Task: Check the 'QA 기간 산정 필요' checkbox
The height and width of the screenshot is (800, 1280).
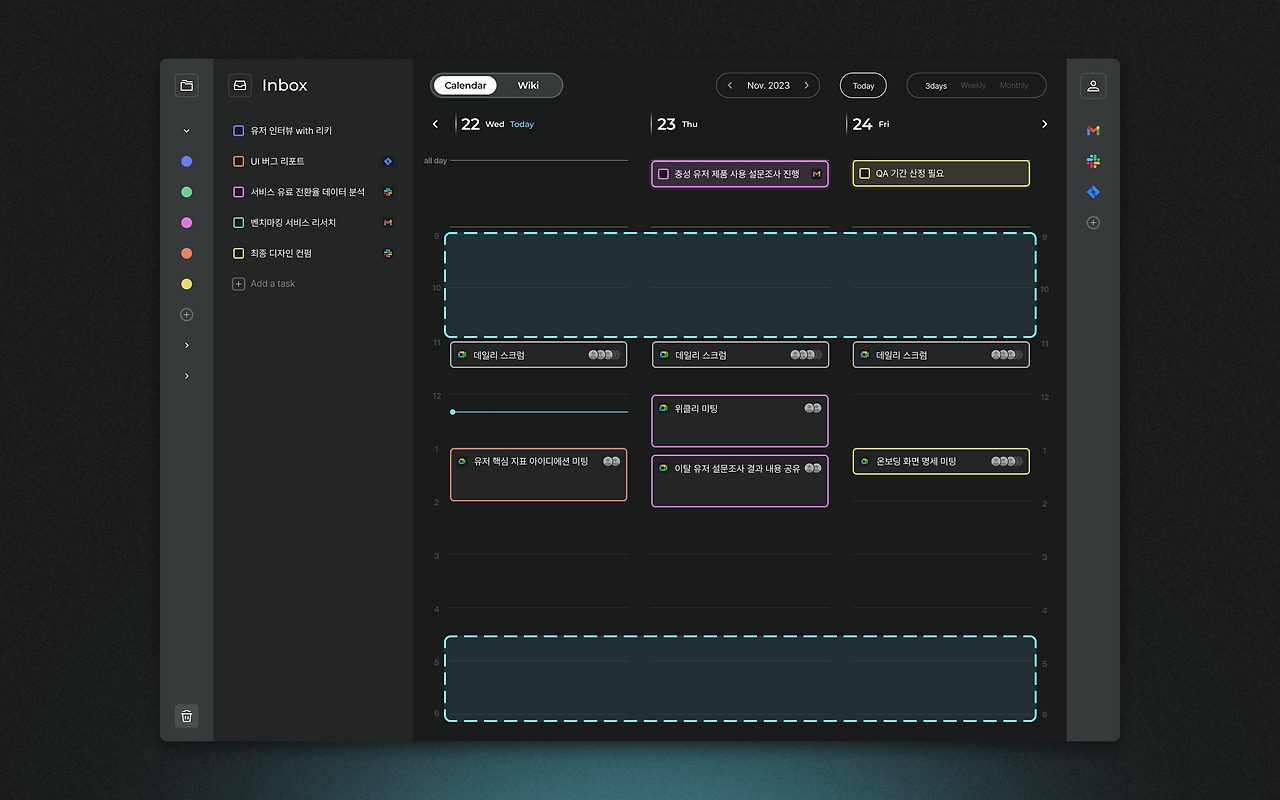Action: pyautogui.click(x=865, y=173)
